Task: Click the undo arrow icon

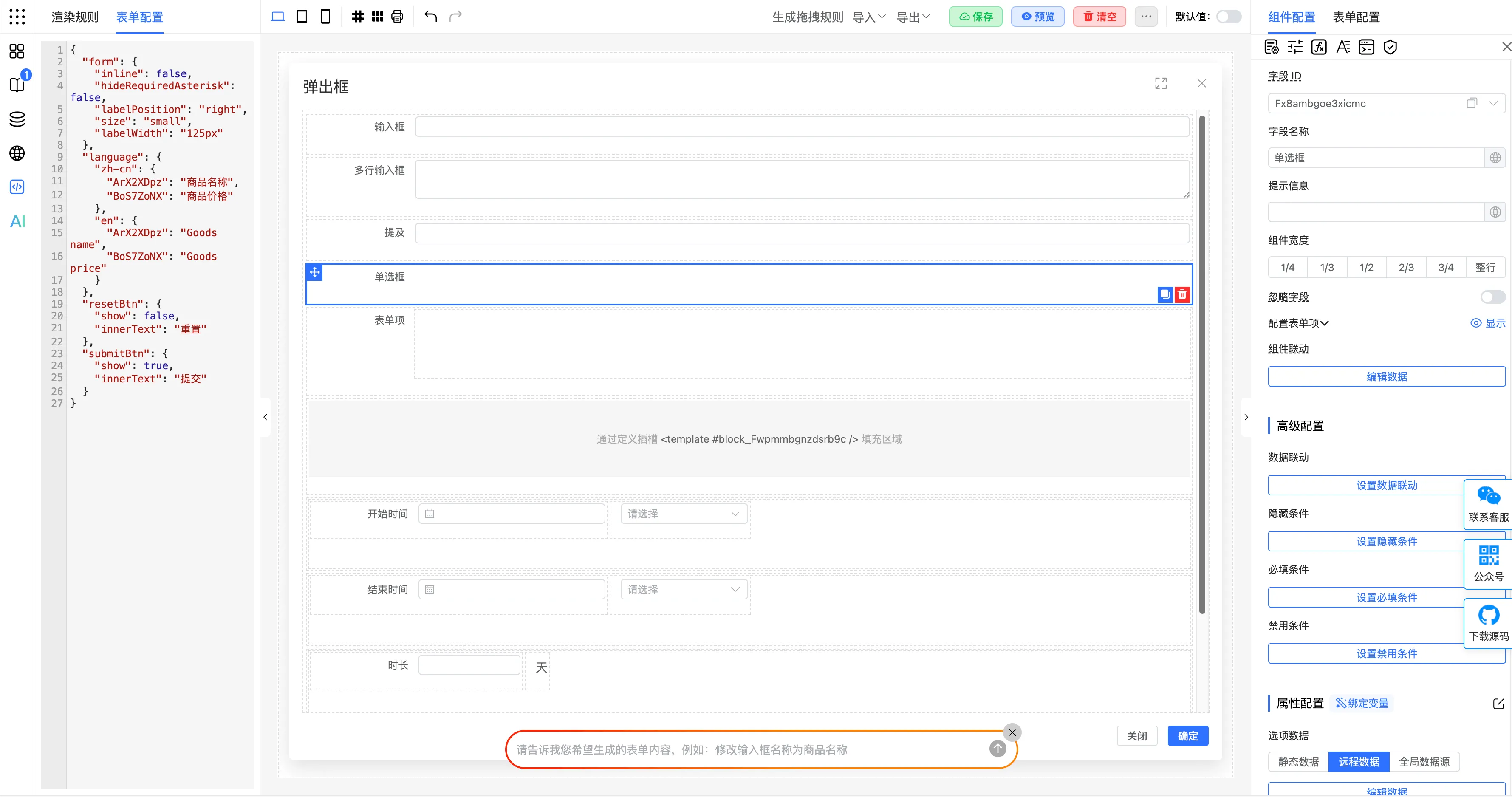Action: pyautogui.click(x=430, y=17)
